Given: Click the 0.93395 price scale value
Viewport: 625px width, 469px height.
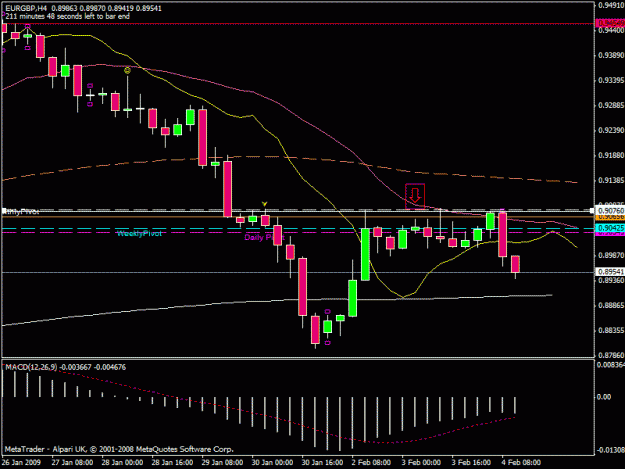Looking at the screenshot, I should pos(611,80).
